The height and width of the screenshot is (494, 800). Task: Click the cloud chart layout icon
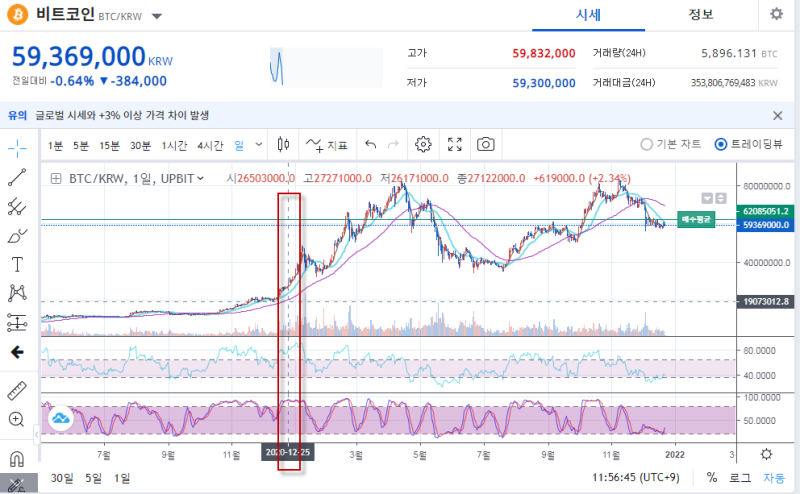[x=61, y=418]
